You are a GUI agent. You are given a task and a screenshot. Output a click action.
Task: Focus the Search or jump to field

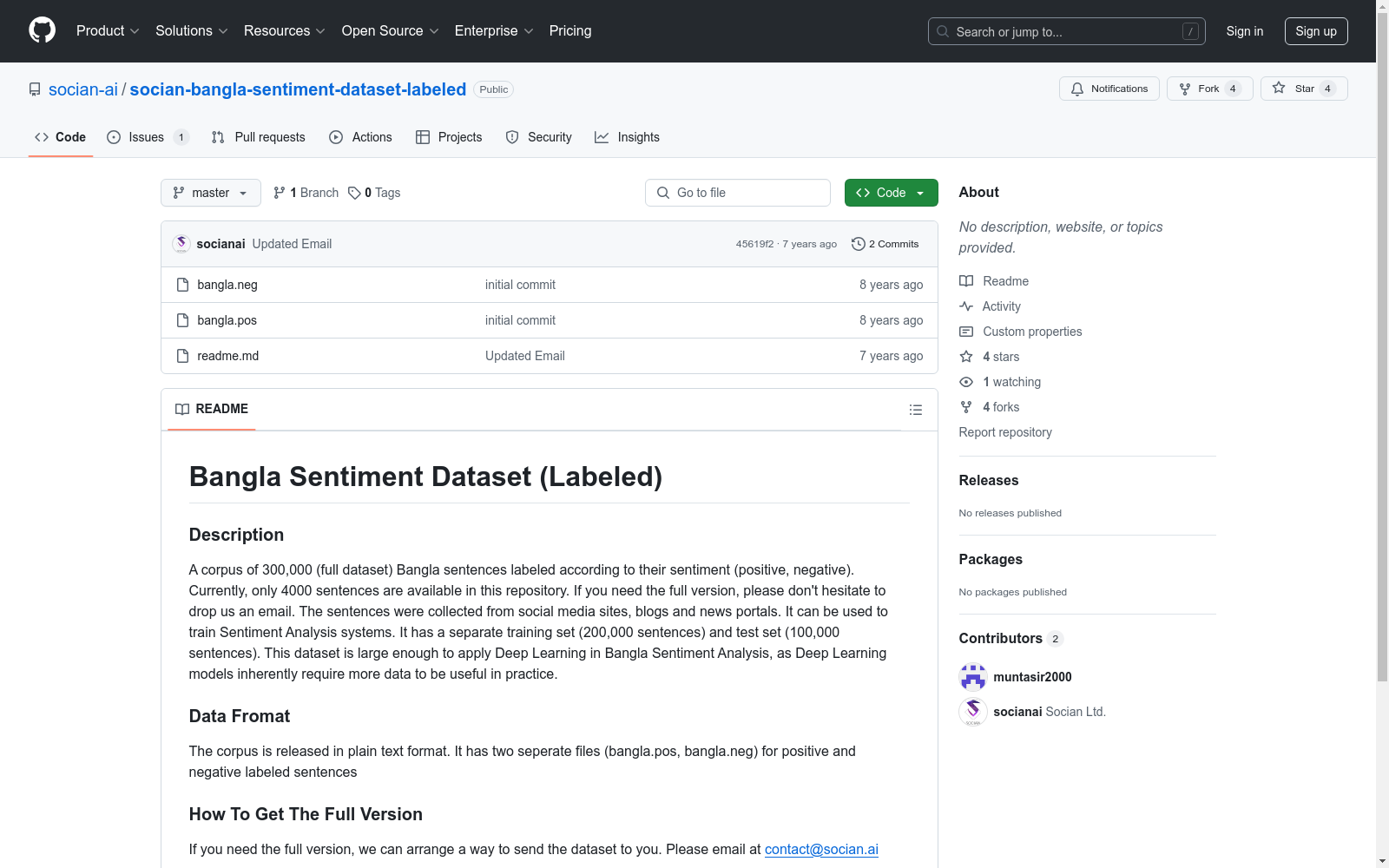[1067, 31]
